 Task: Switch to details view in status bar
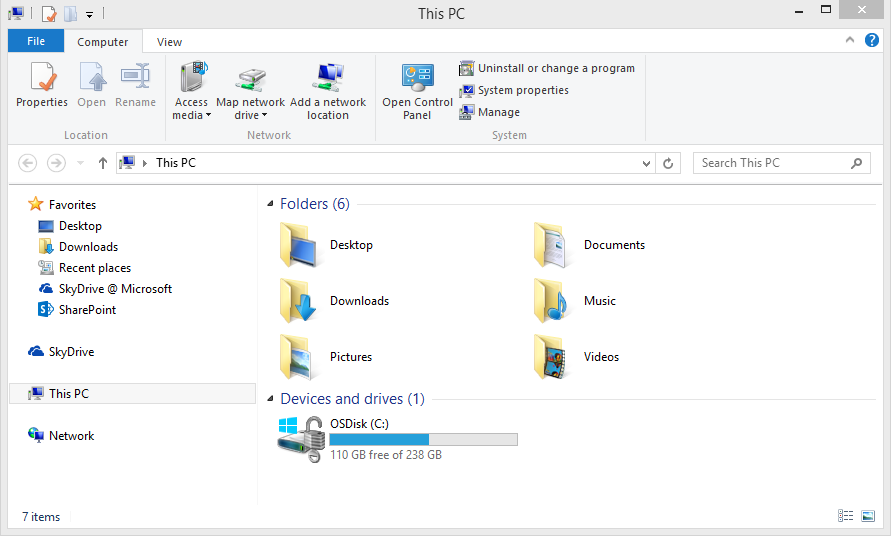coord(845,516)
